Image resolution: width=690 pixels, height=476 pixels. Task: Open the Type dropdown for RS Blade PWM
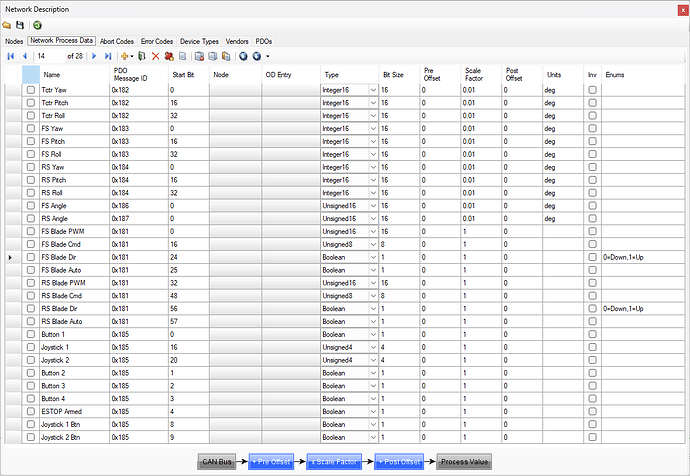373,283
